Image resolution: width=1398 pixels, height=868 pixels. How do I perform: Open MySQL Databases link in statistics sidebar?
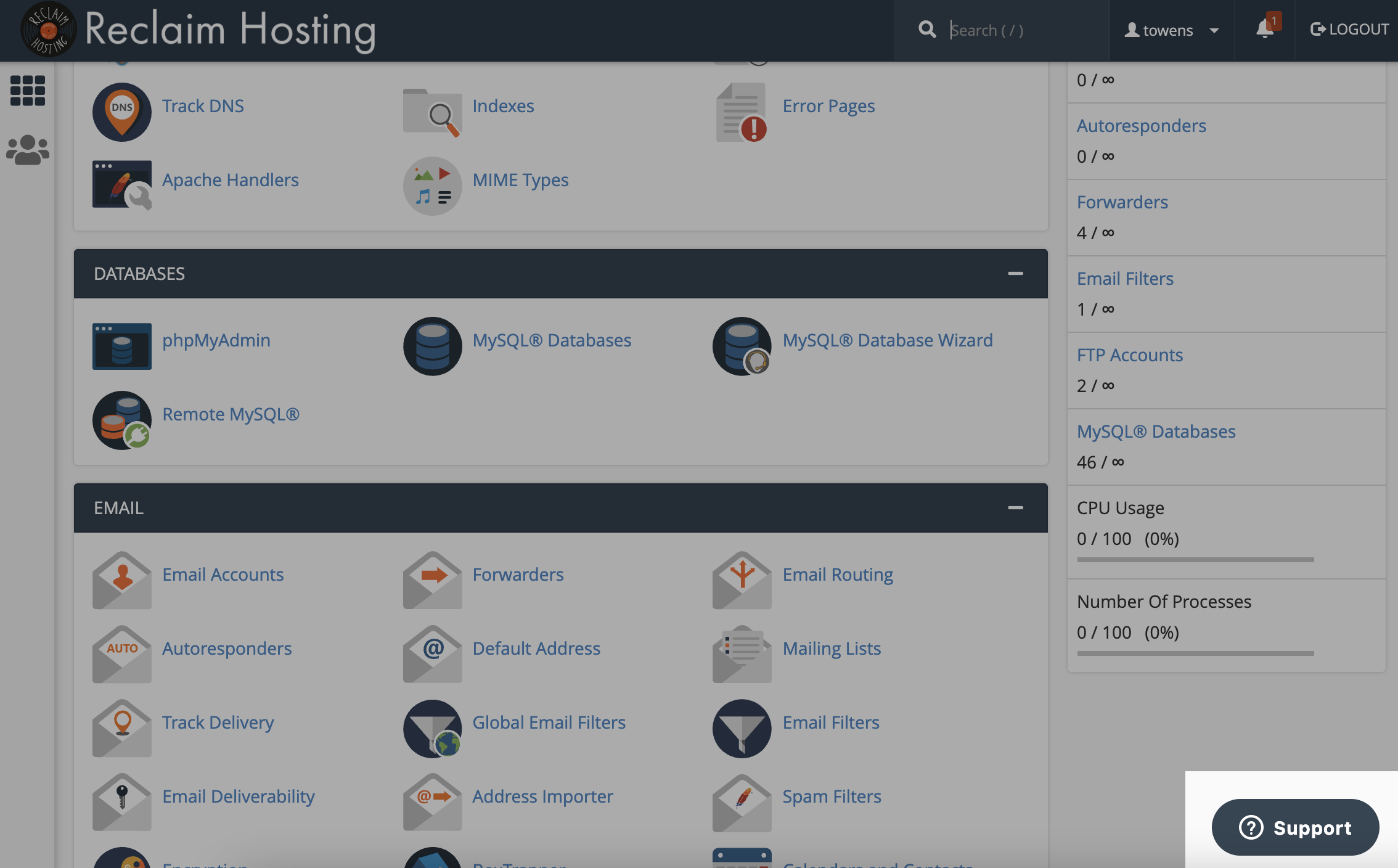click(x=1156, y=432)
